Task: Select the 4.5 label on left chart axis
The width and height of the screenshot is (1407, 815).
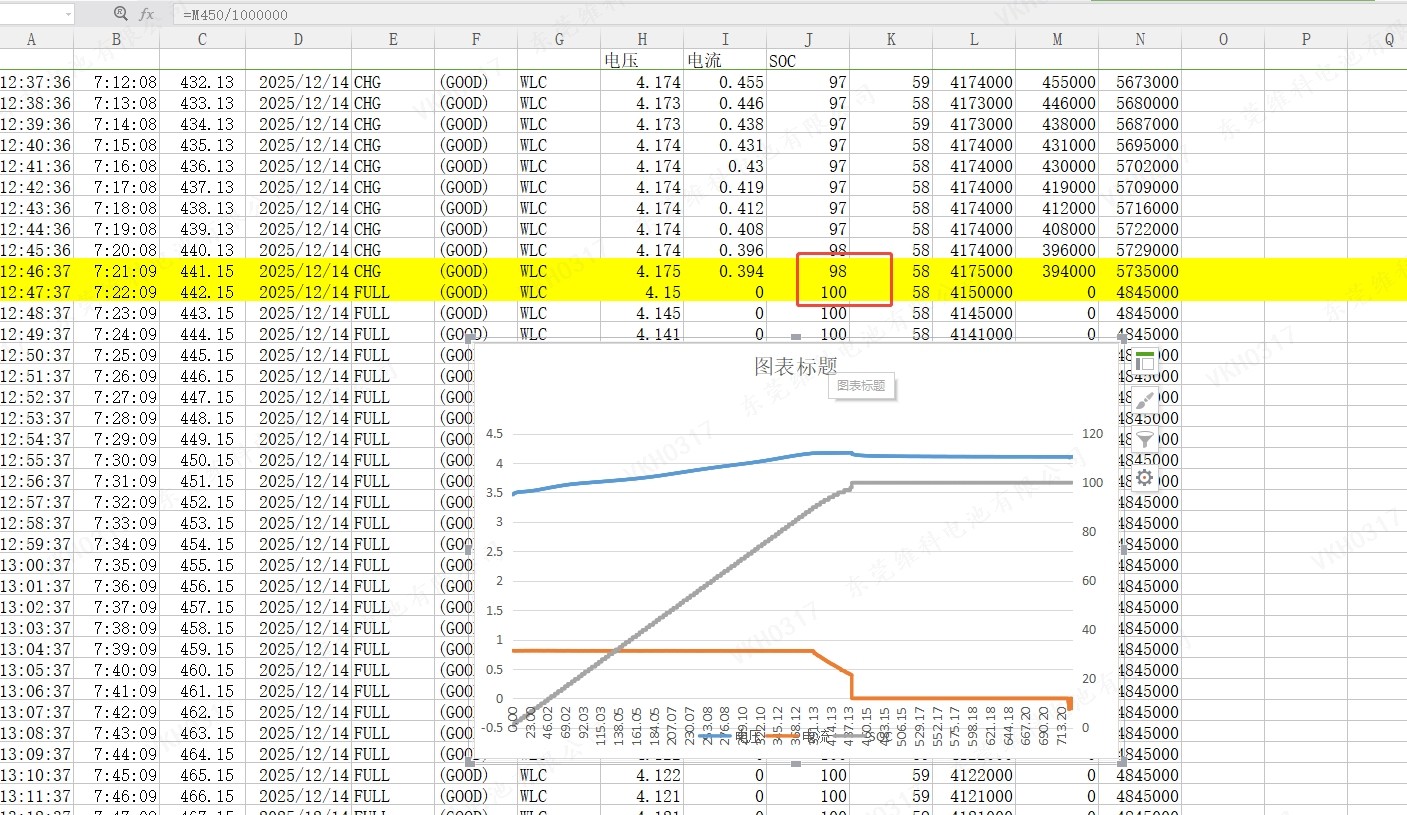Action: [494, 434]
